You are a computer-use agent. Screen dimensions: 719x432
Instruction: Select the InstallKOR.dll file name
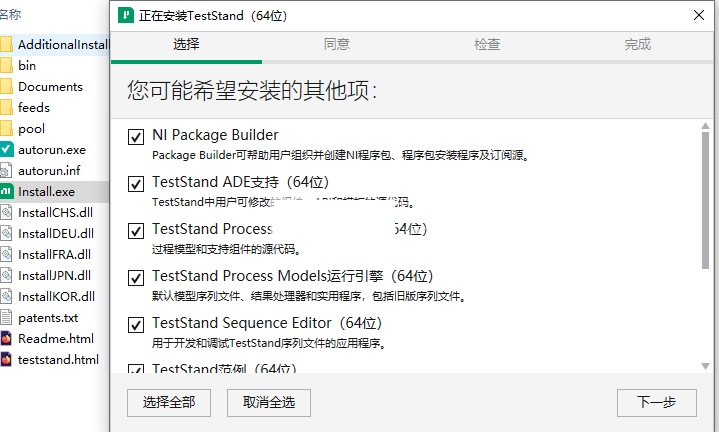tap(56, 297)
